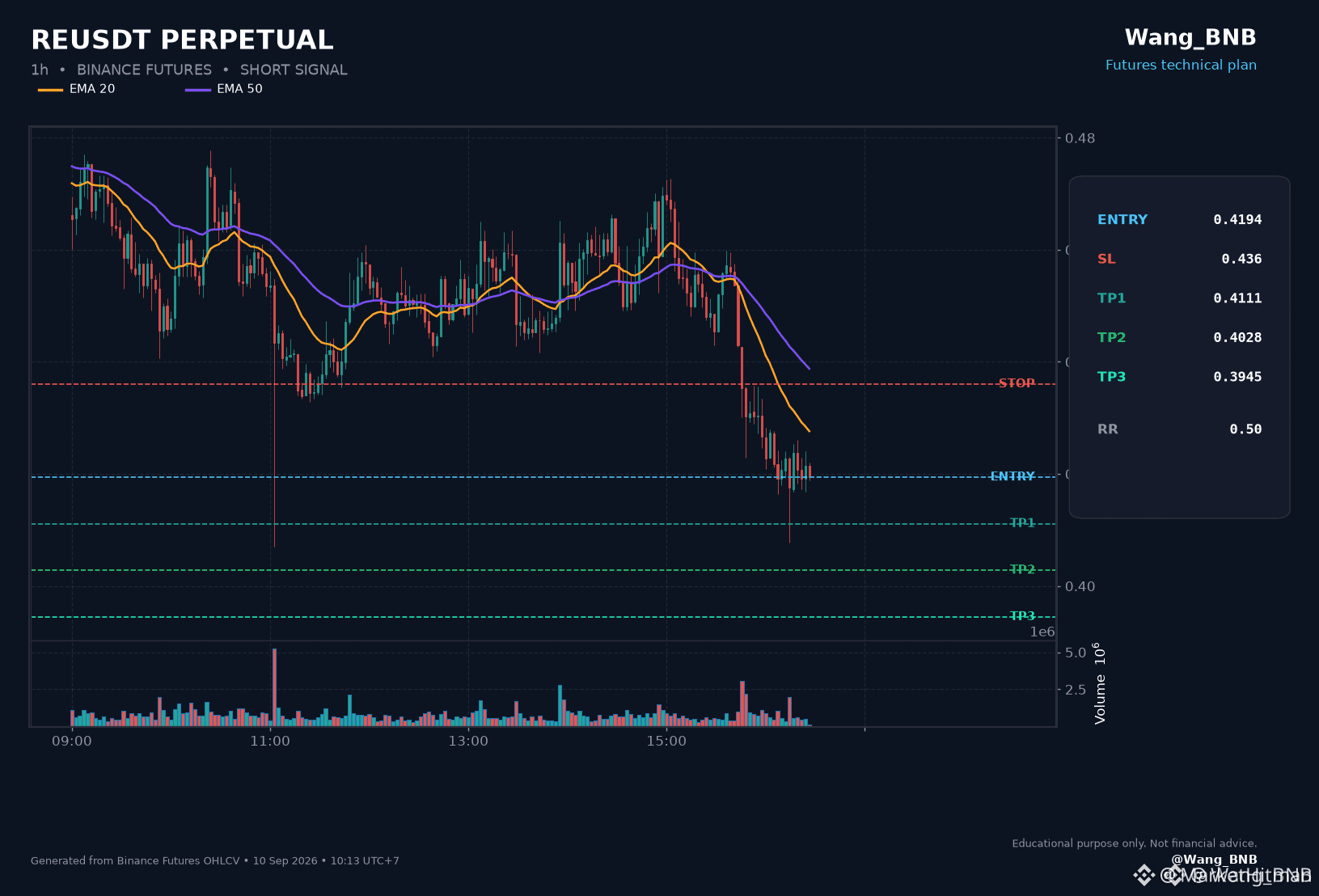The image size is (1319, 896).
Task: Select the TP2 line label
Action: [1022, 569]
